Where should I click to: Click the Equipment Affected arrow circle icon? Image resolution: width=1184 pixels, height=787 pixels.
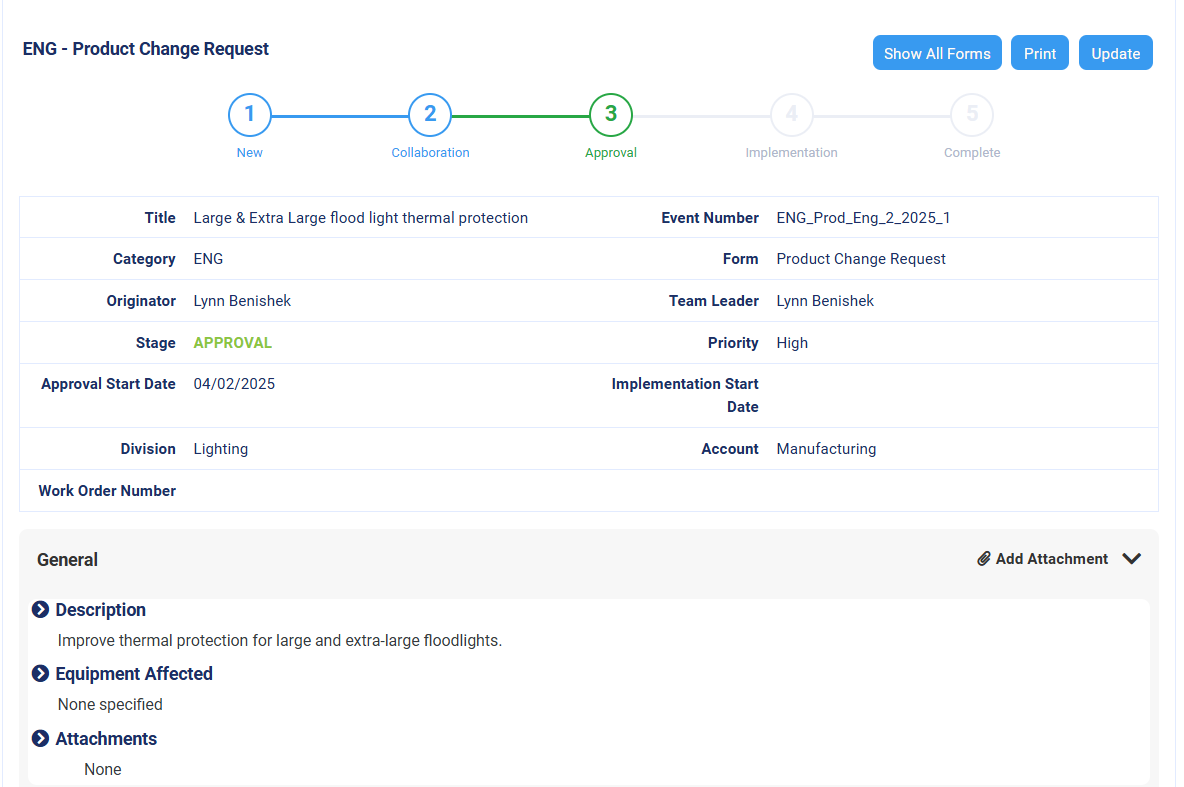pos(41,674)
